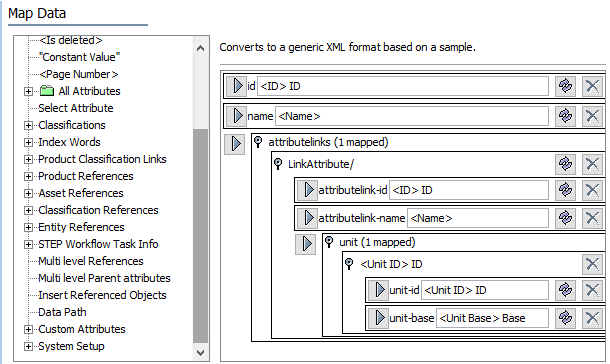Click the transform icon on the LinkAttribute/ row
Image resolution: width=610 pixels, height=364 pixels.
coord(565,164)
